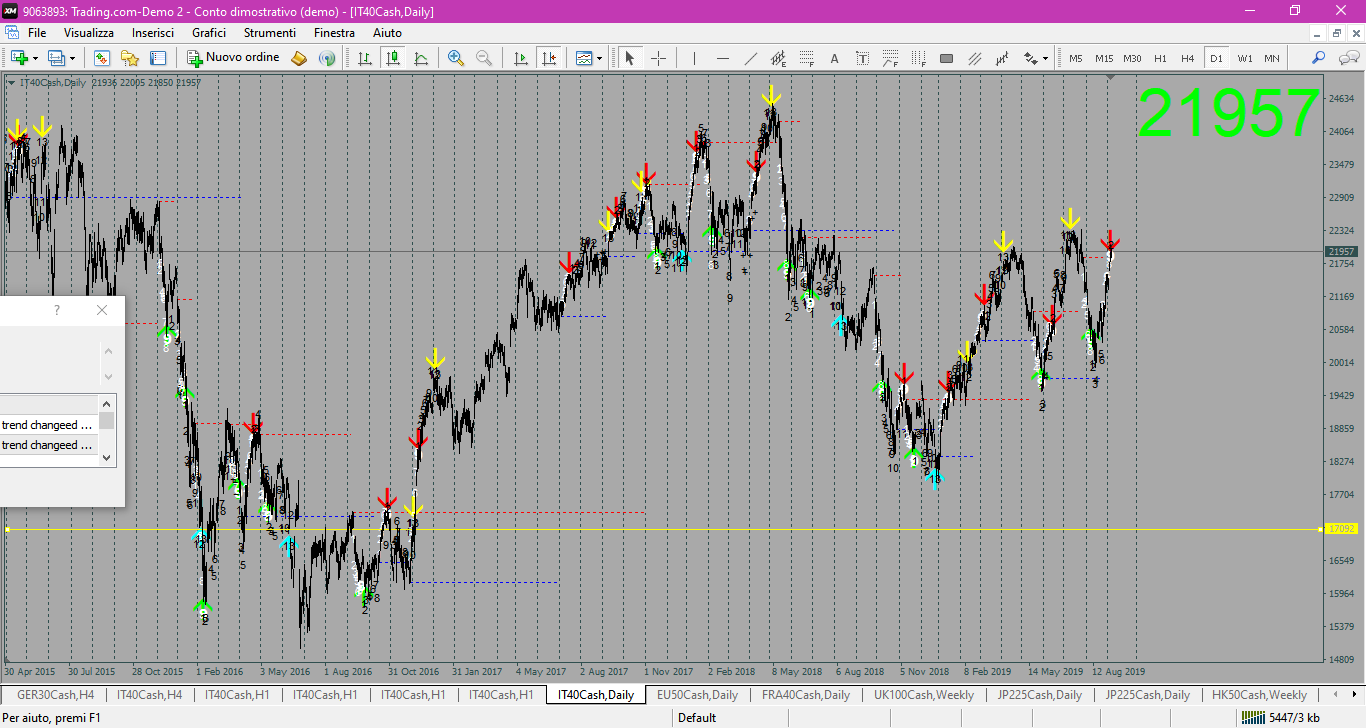
Task: Open the Navigator favorites star icon
Action: pyautogui.click(x=130, y=58)
